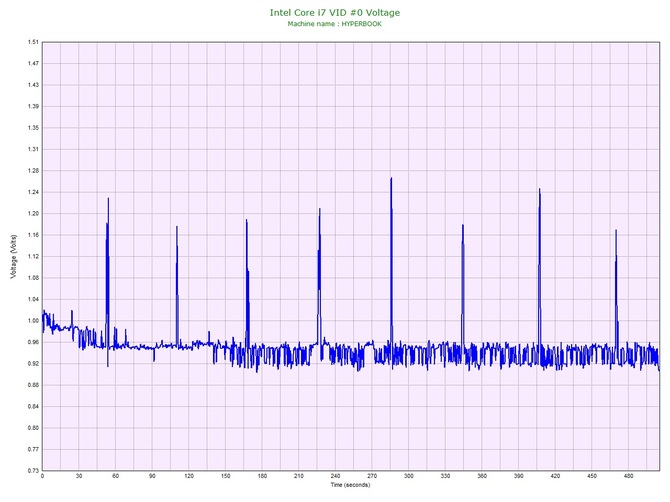Click the 30 seconds time axis label
Image resolution: width=670 pixels, height=502 pixels.
tap(79, 476)
